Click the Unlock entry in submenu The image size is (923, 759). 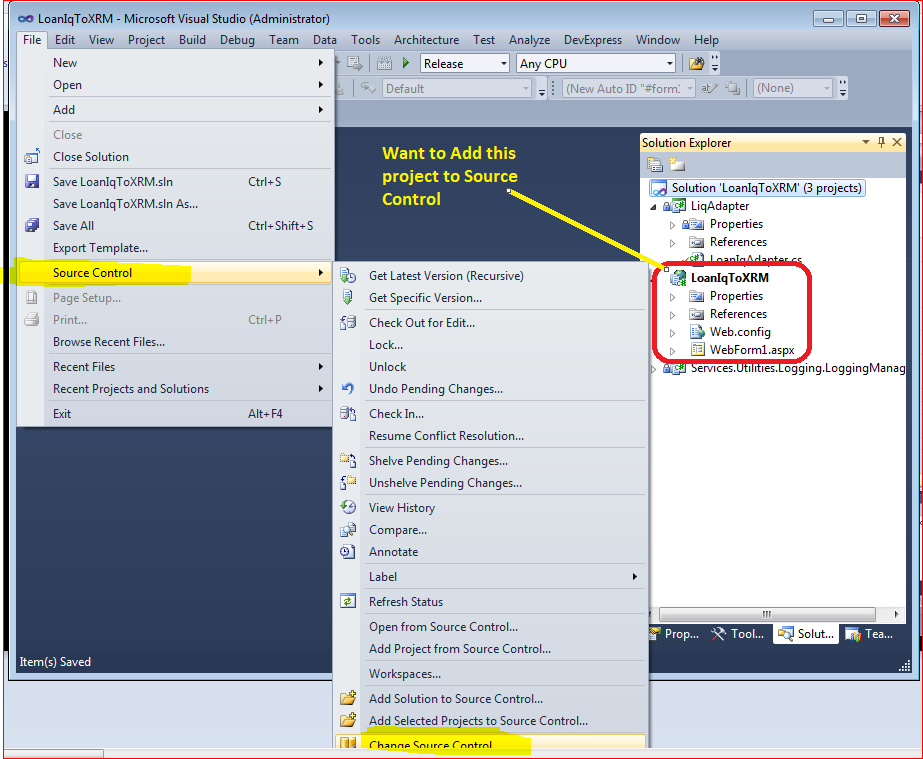coord(491,366)
